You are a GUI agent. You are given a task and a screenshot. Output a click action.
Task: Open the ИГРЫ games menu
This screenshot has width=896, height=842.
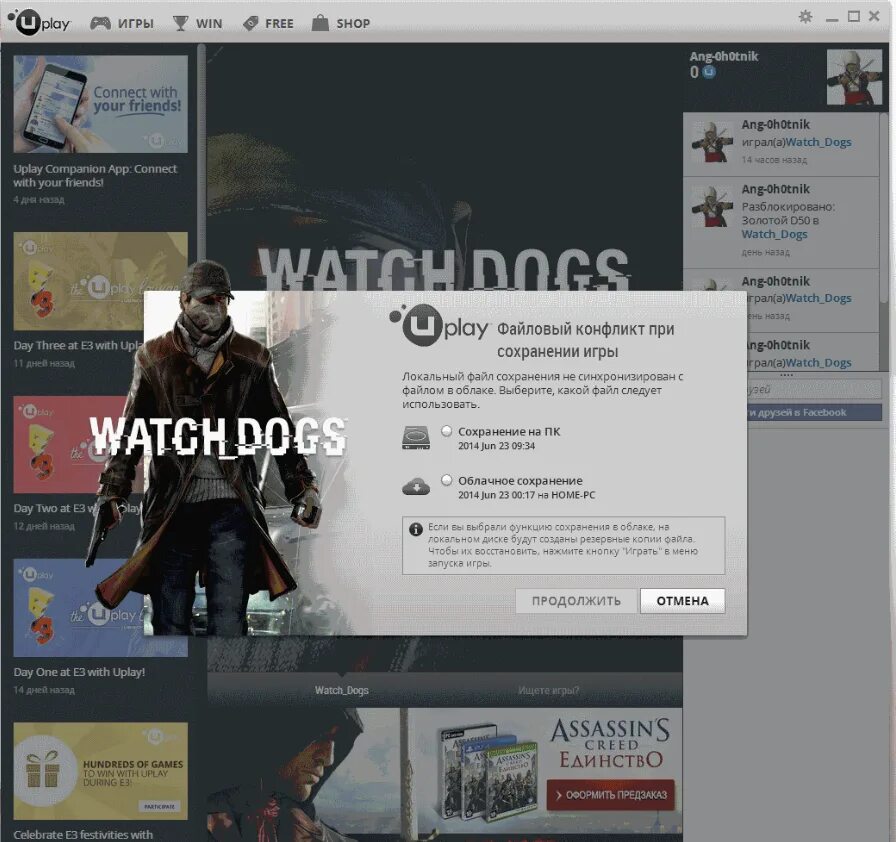pyautogui.click(x=135, y=23)
